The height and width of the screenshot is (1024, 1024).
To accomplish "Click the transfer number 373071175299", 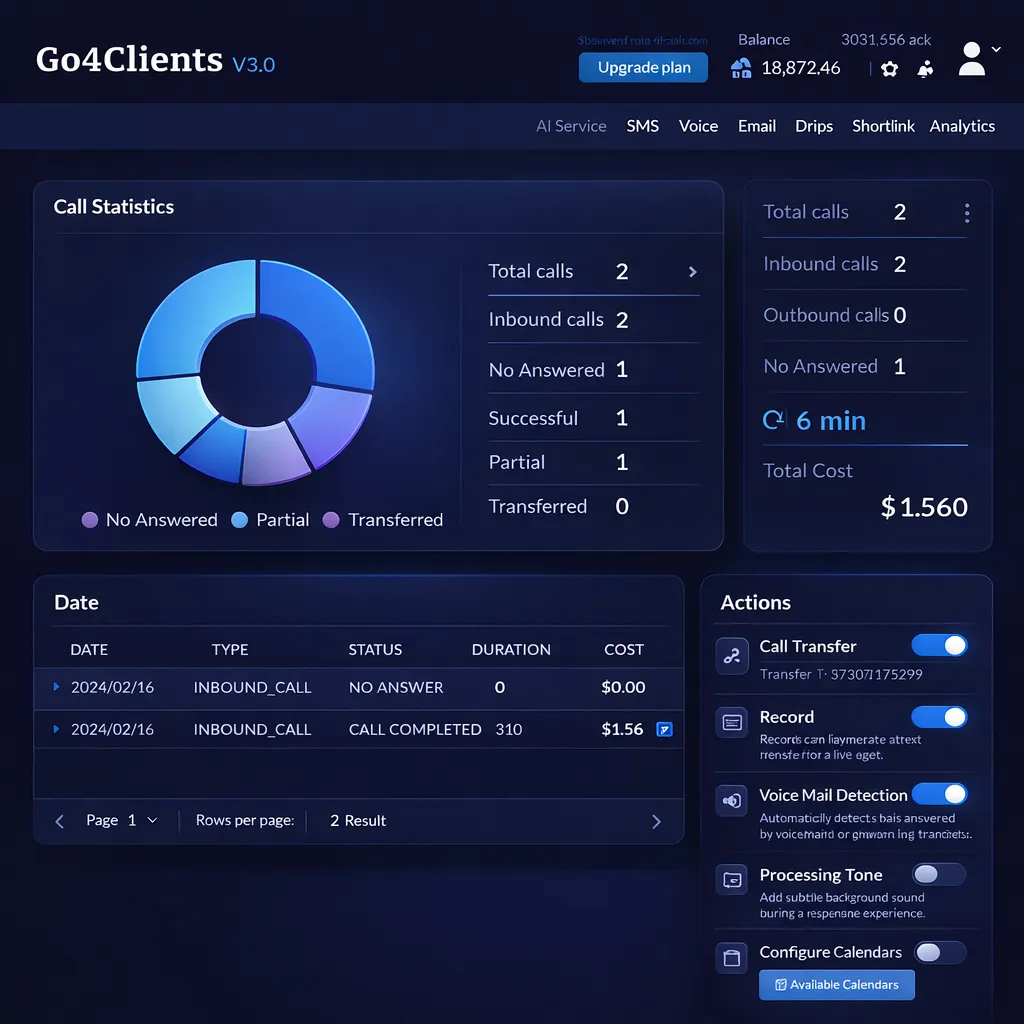I will (876, 674).
